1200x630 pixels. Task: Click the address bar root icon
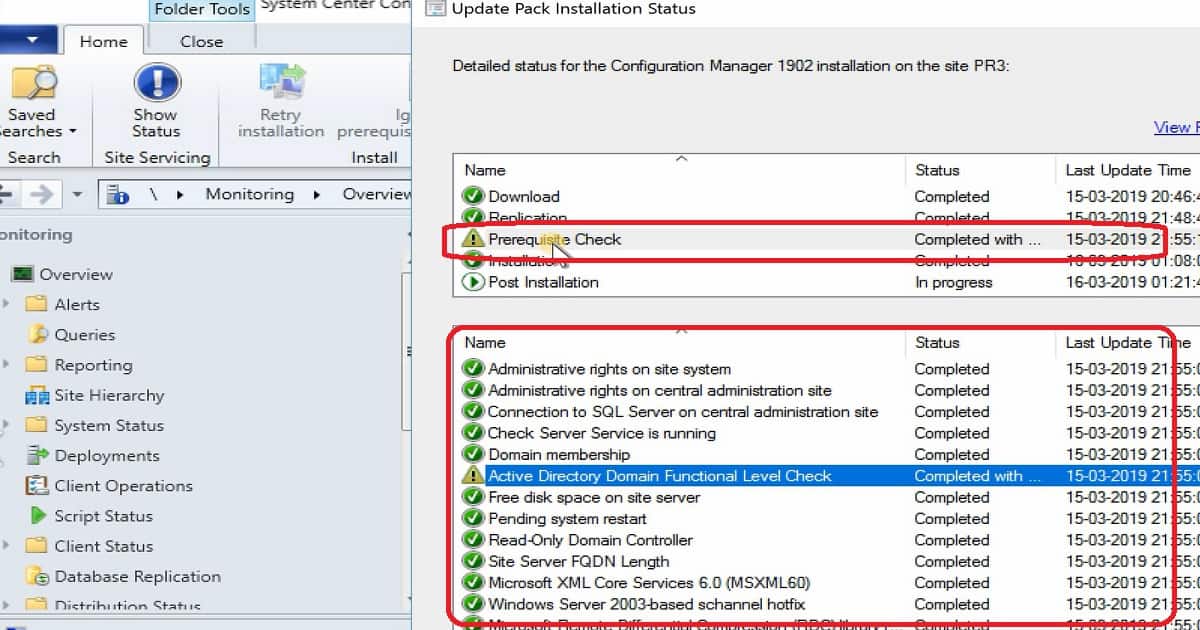click(x=117, y=194)
